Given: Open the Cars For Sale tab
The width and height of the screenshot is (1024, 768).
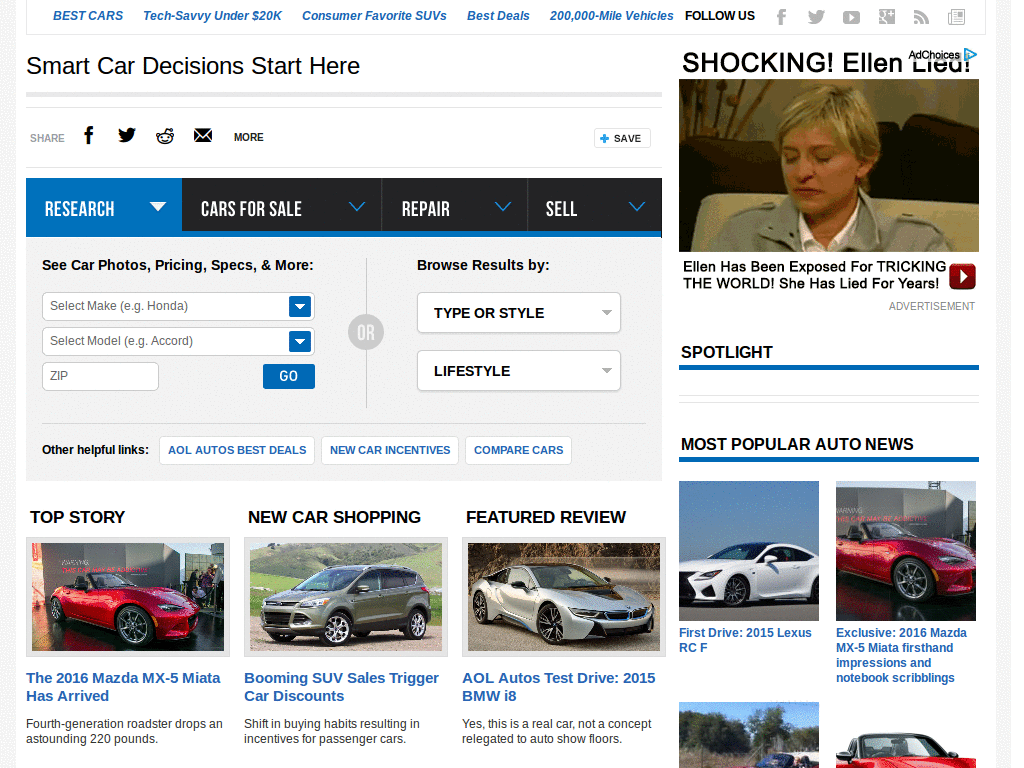Looking at the screenshot, I should click(281, 205).
